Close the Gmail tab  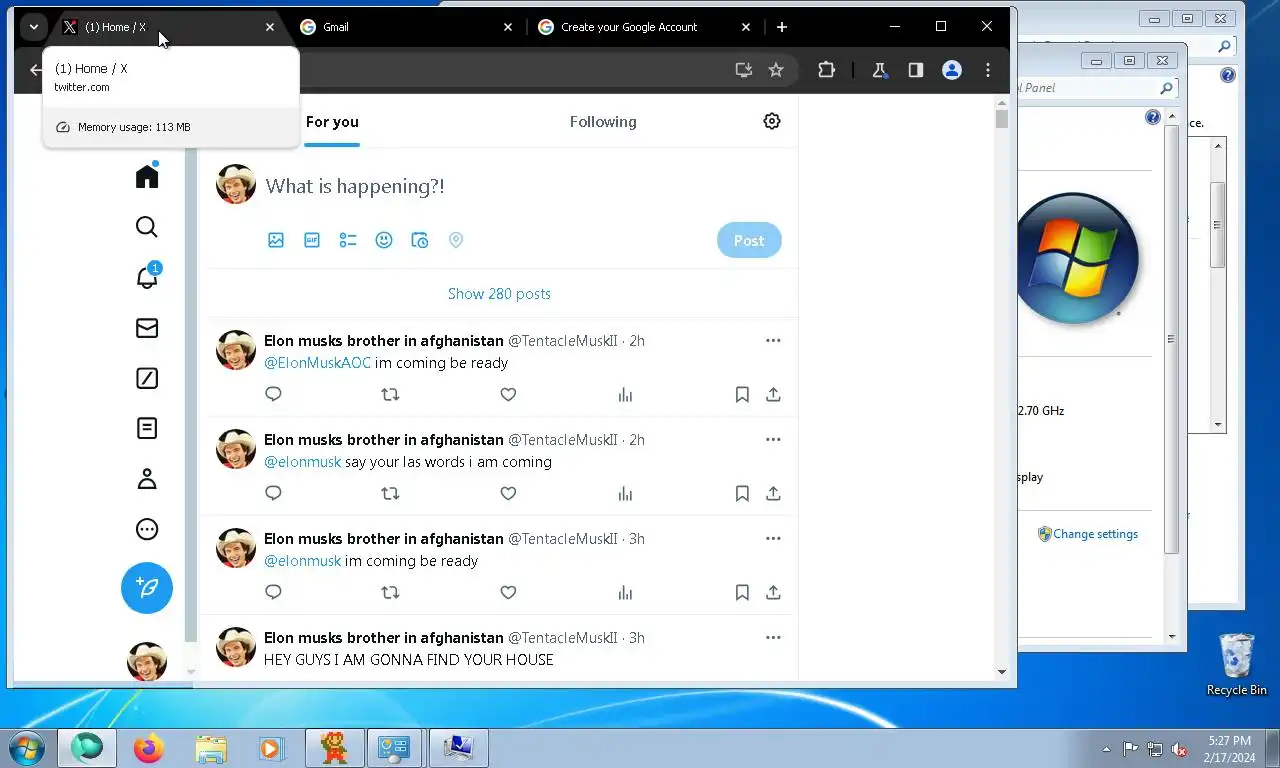[507, 27]
